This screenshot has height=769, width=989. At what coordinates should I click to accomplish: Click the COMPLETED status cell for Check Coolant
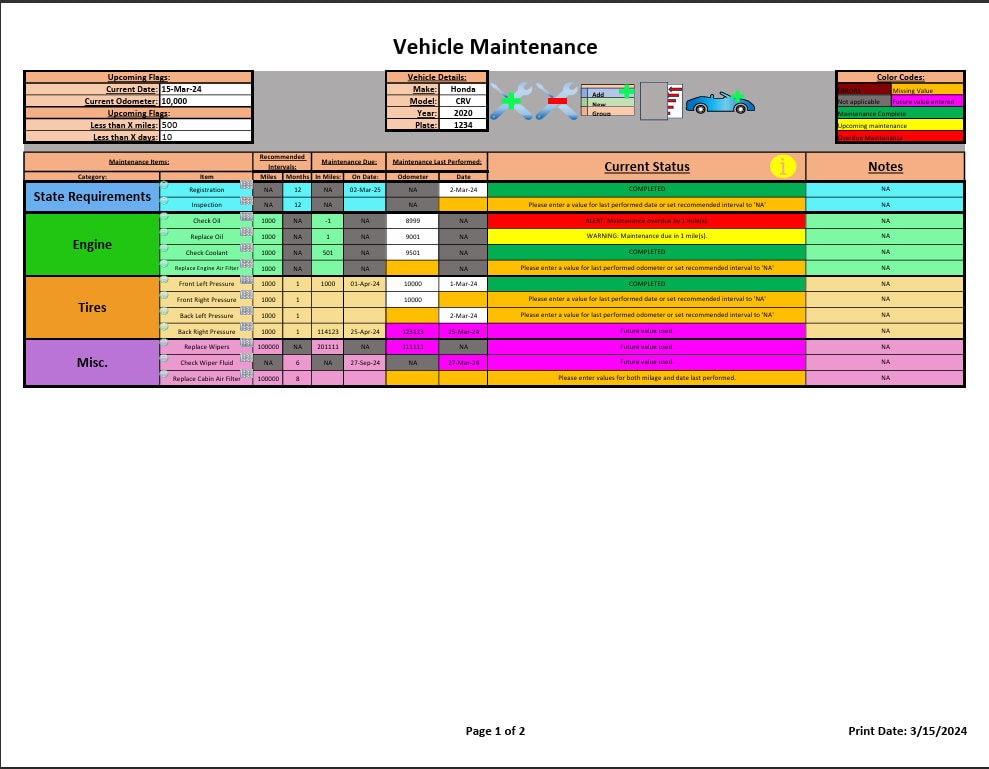pyautogui.click(x=647, y=252)
